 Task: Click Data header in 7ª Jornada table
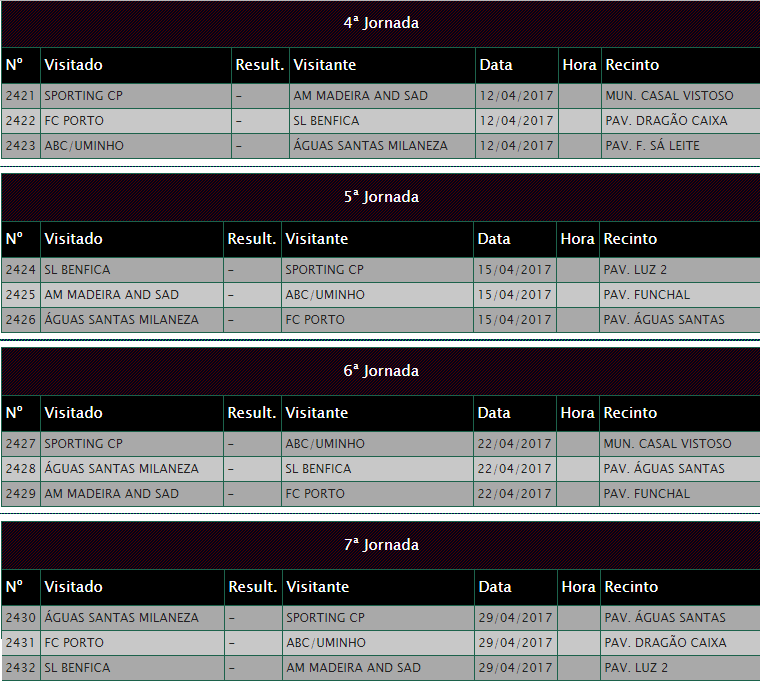494,587
